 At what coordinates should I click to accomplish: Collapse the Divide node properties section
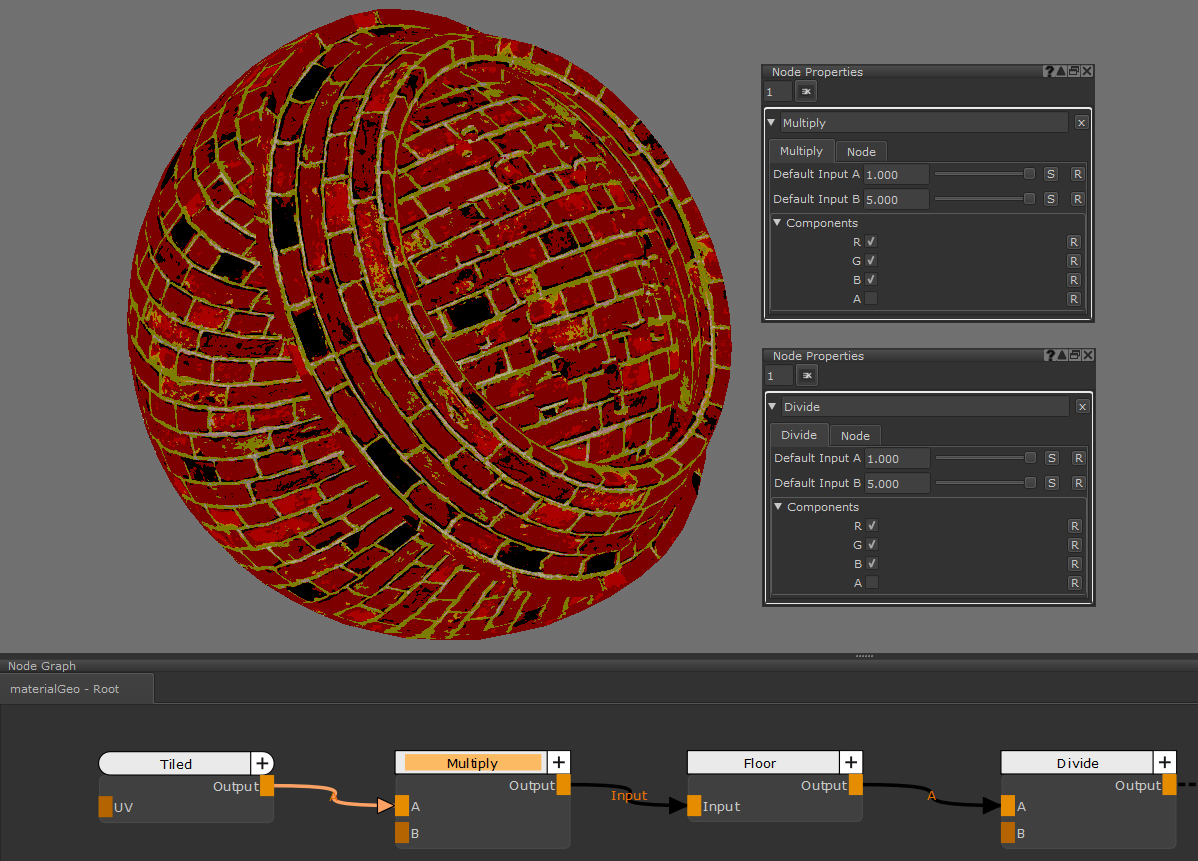pos(771,407)
